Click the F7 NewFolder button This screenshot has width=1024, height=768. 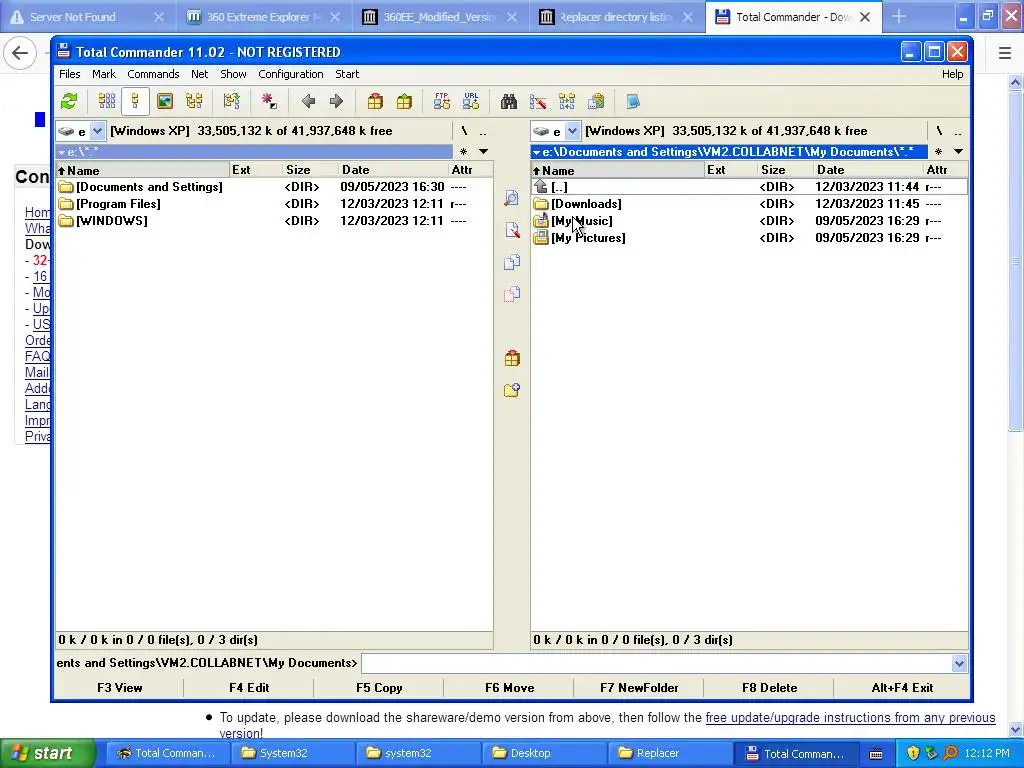[x=639, y=688]
